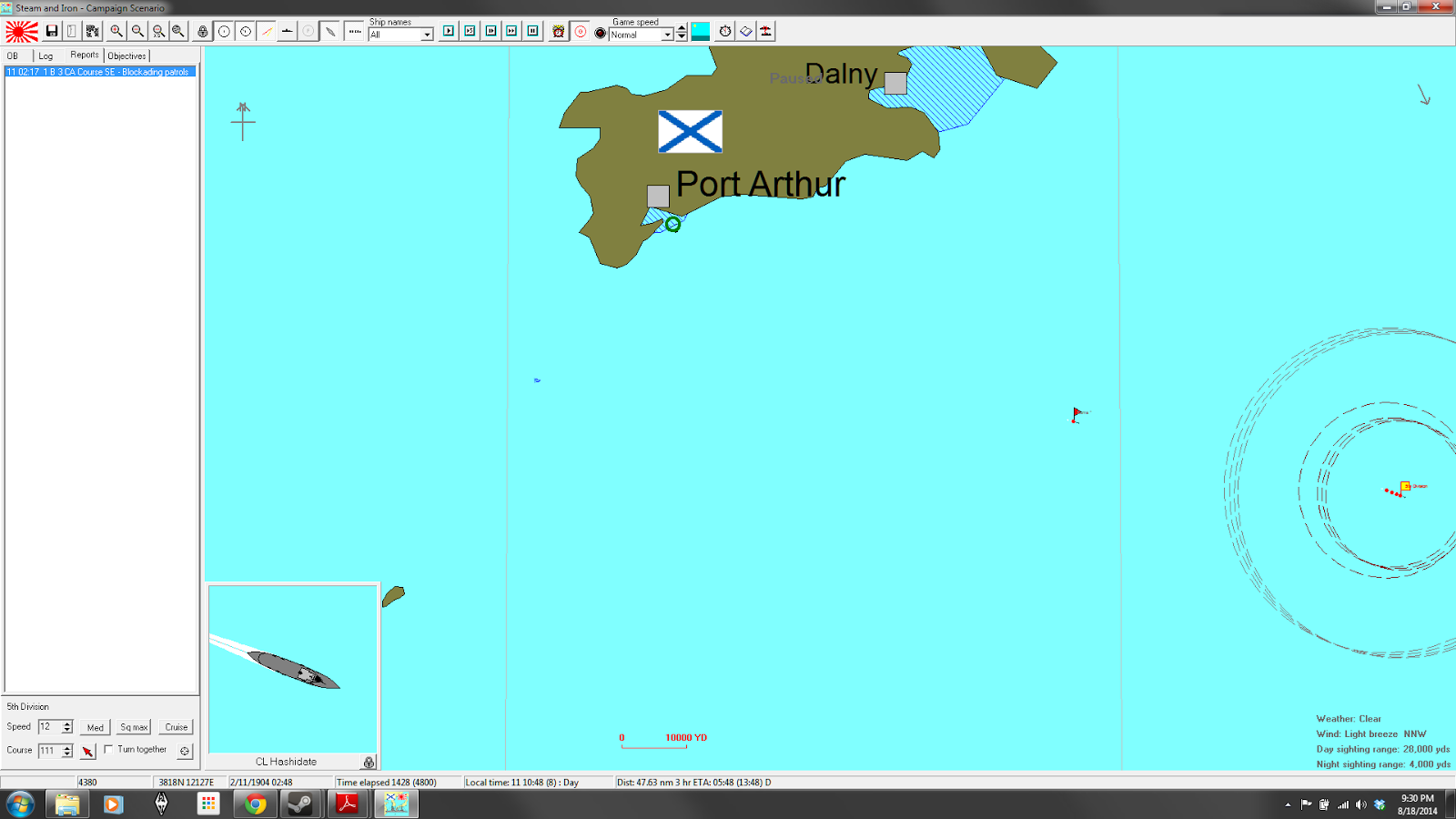This screenshot has width=1456, height=819.
Task: Click the first play step button
Action: coord(449,31)
